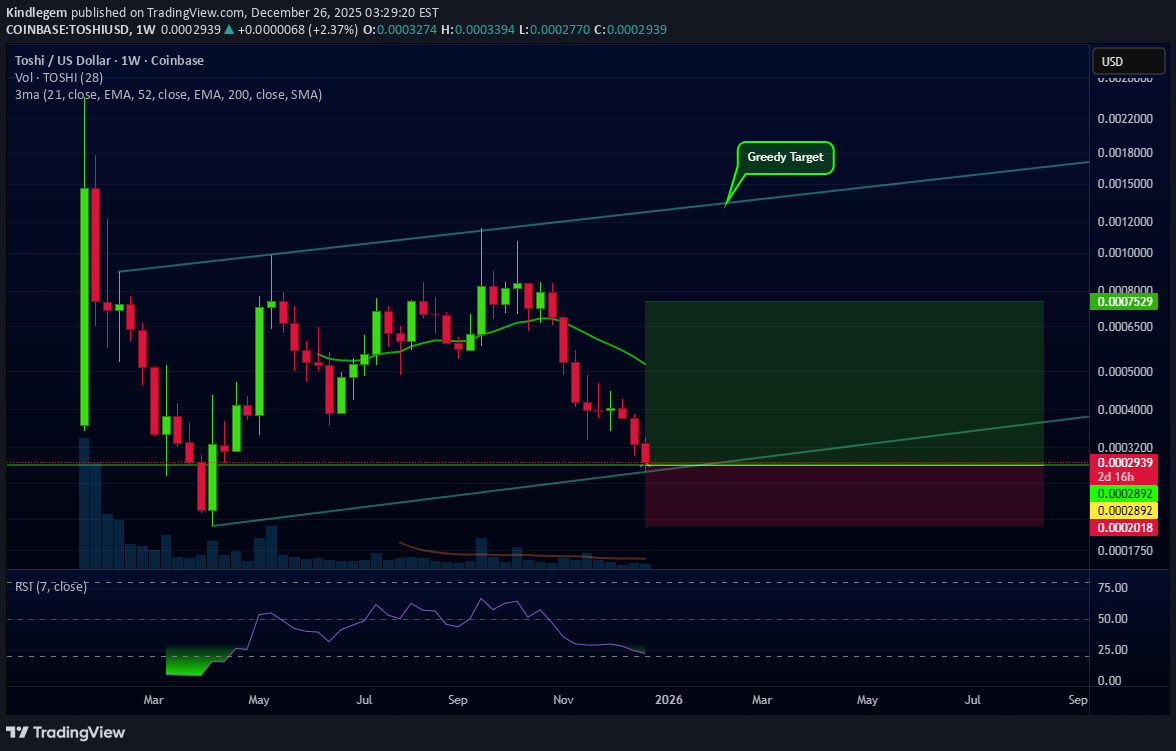Click the 0.0001750 price axis label
The image size is (1176, 751).
1125,551
